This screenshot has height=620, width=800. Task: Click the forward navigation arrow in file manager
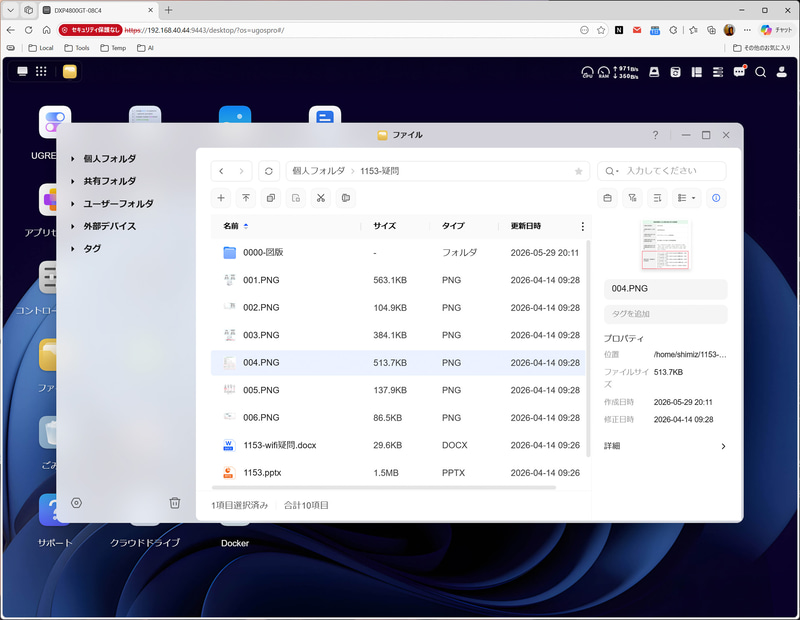pos(241,171)
